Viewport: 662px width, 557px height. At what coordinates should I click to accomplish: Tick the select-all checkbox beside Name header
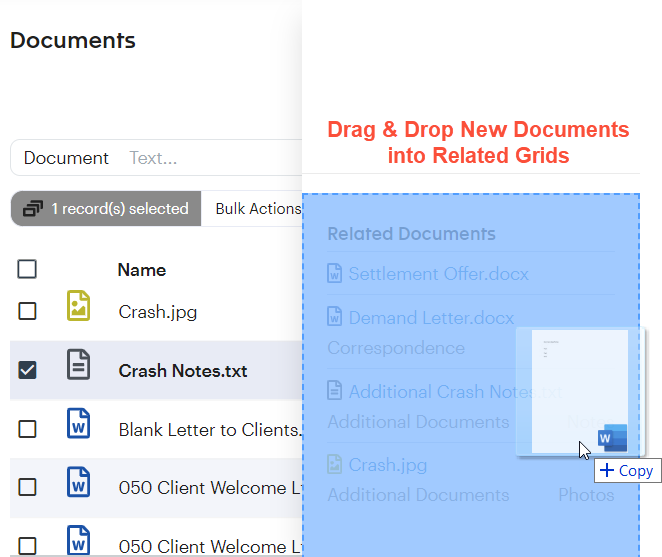click(x=27, y=269)
